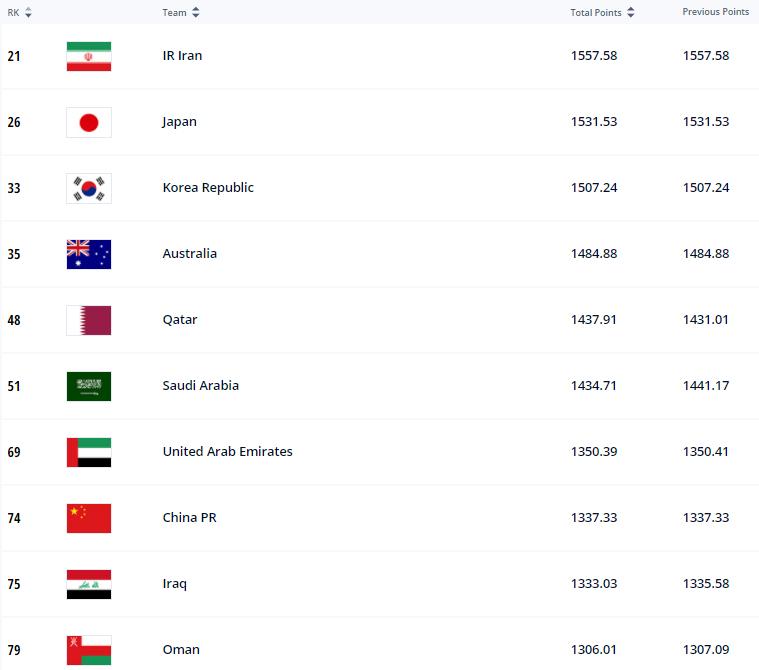
Task: Open the United Arab Emirates team link
Action: point(228,452)
